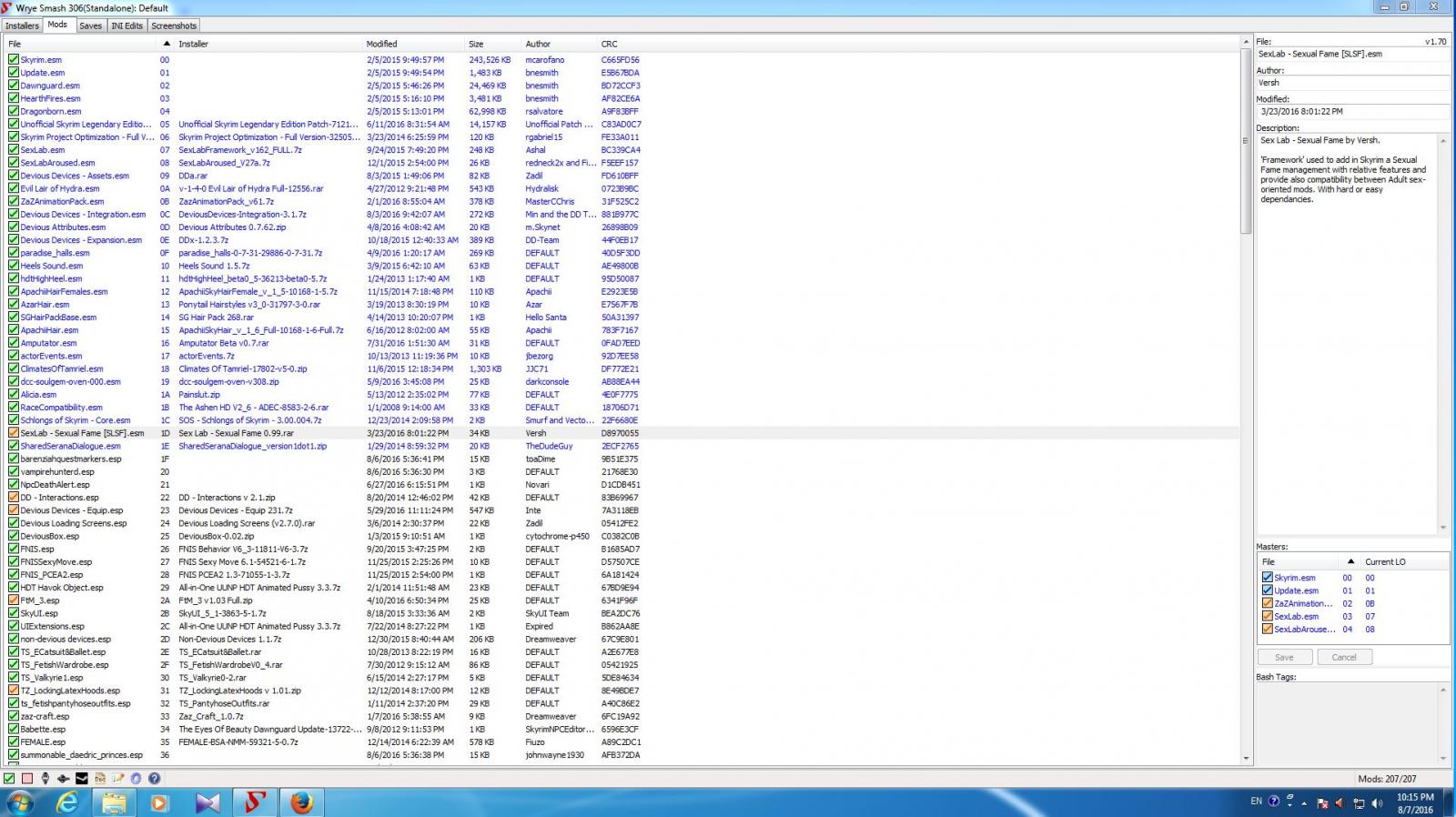The height and width of the screenshot is (817, 1456).
Task: Click the Modified date field in details panel
Action: [1352, 112]
